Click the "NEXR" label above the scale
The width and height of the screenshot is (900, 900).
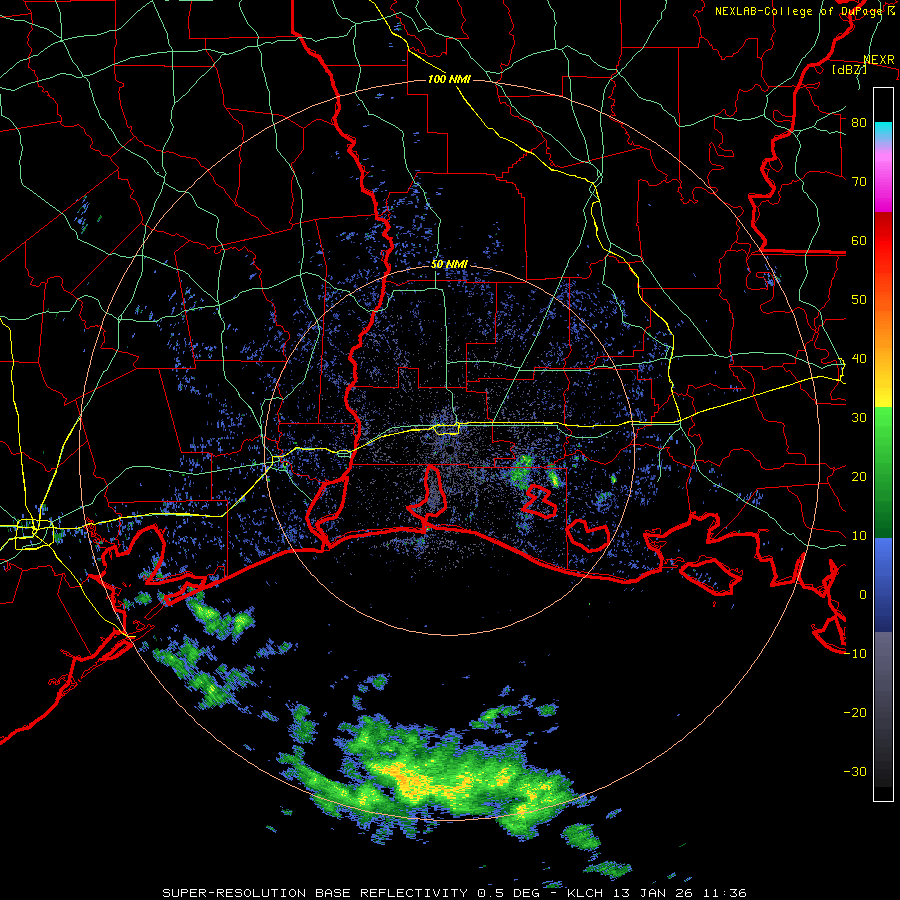click(879, 60)
